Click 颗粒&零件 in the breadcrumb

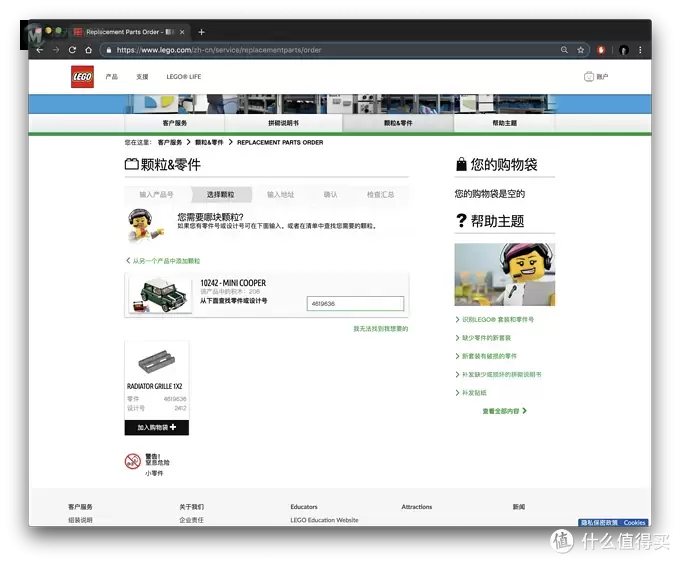pos(209,142)
